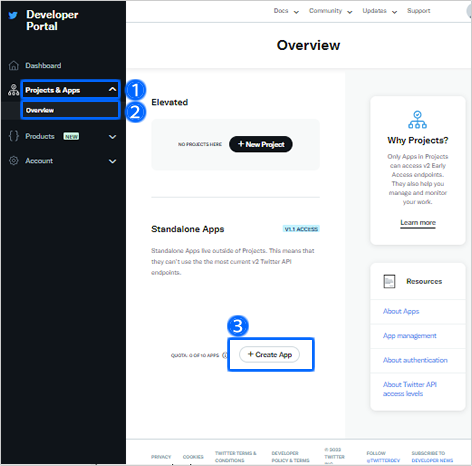Open Developer Policy & Terms footer link
Viewport: 472px width, 466px height.
tap(290, 457)
